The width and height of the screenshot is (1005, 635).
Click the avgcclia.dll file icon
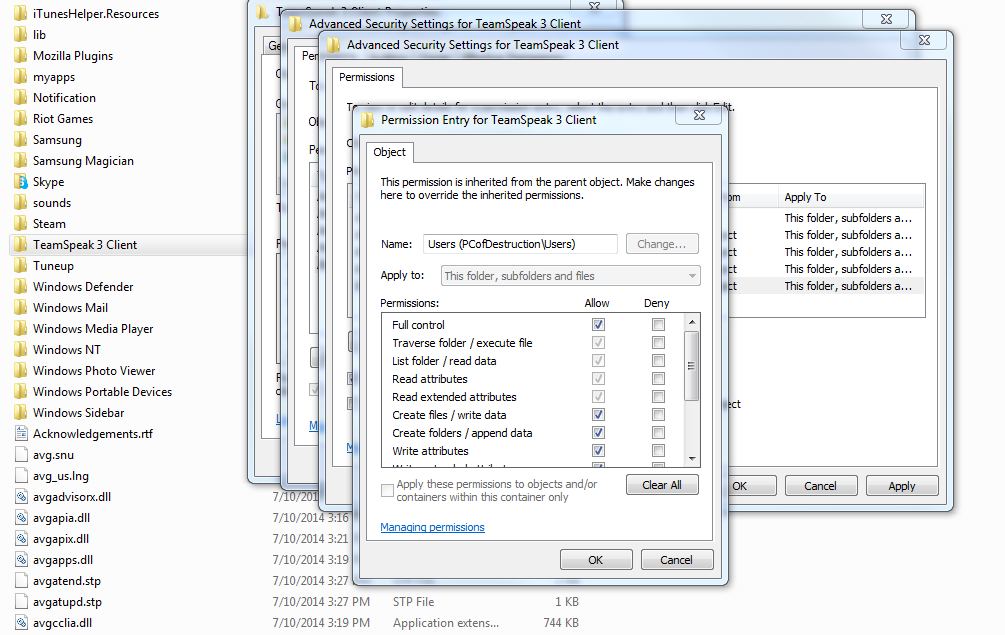click(x=21, y=623)
